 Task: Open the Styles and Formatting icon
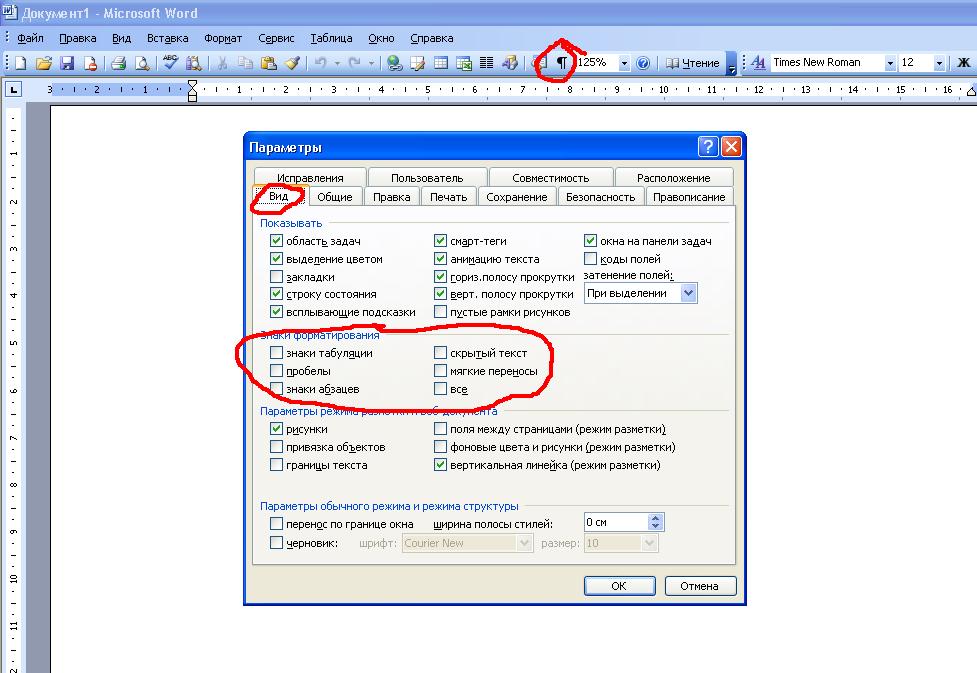(x=758, y=63)
